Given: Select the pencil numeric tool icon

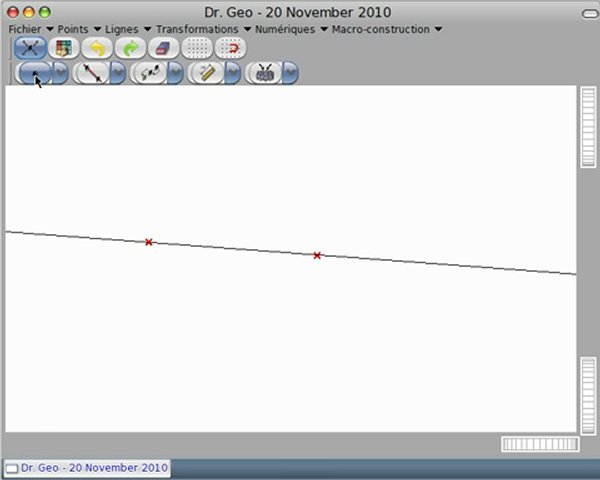Looking at the screenshot, I should coord(206,73).
